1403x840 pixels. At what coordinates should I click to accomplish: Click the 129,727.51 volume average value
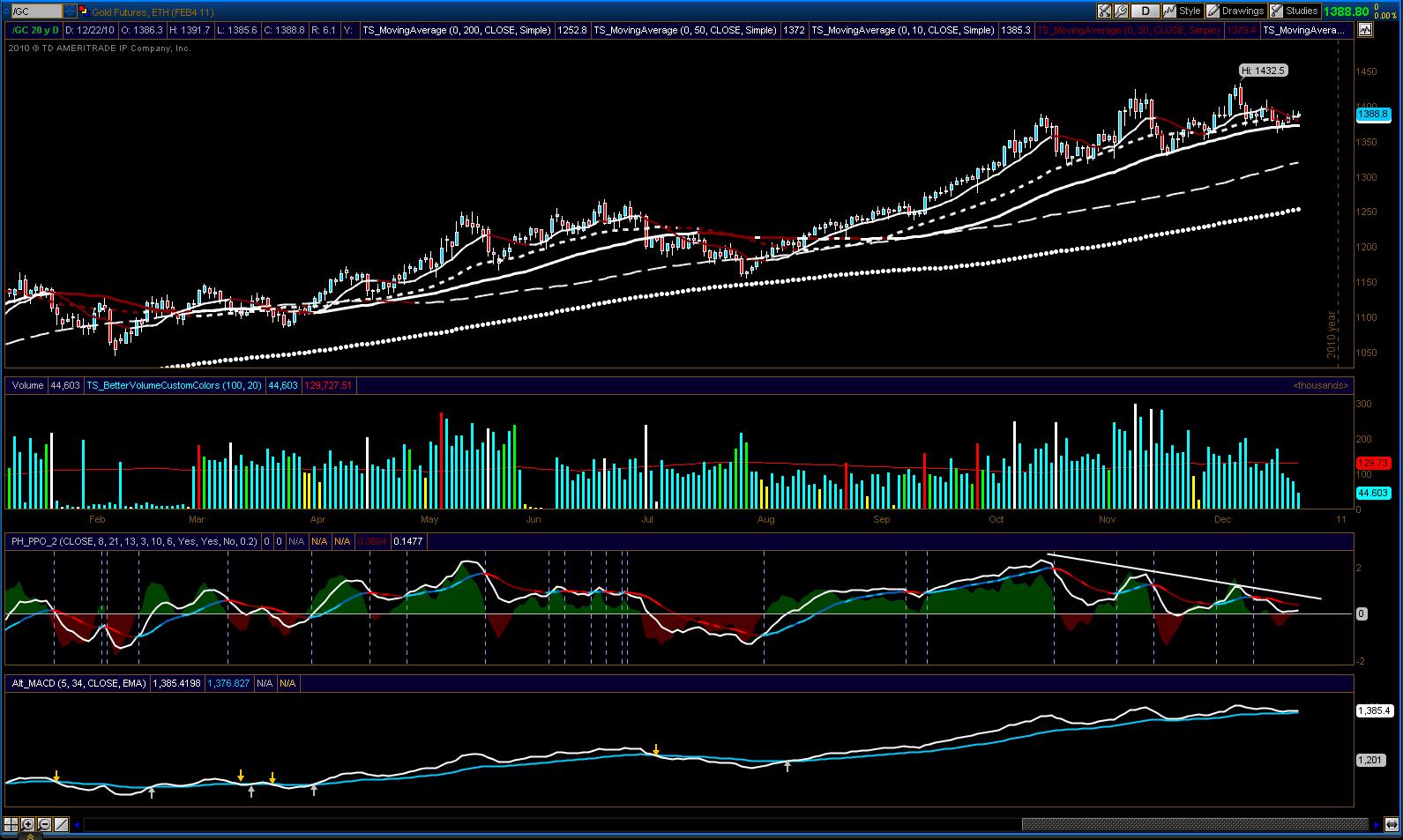tap(328, 385)
